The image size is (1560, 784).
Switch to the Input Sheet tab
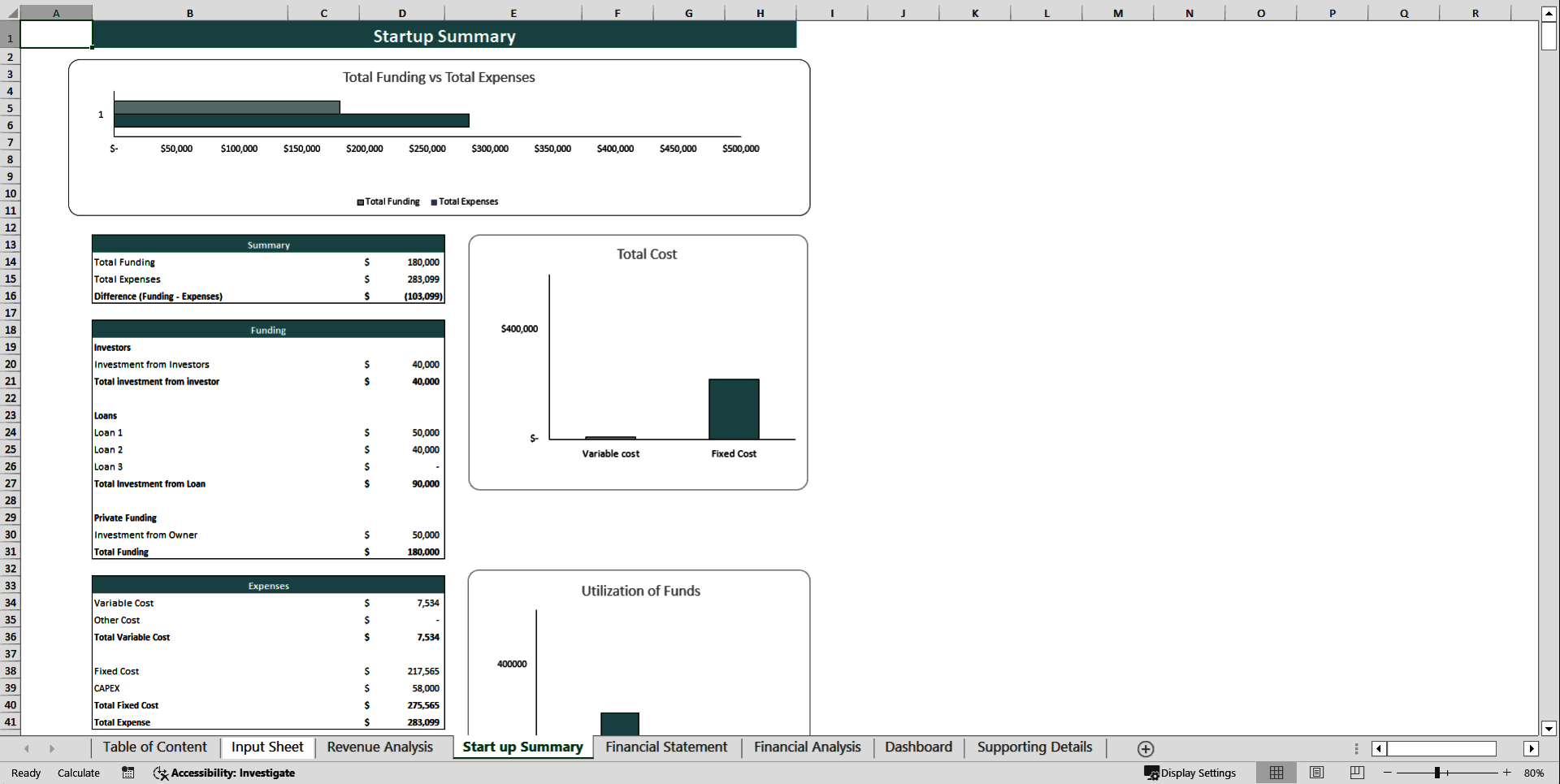coord(266,747)
